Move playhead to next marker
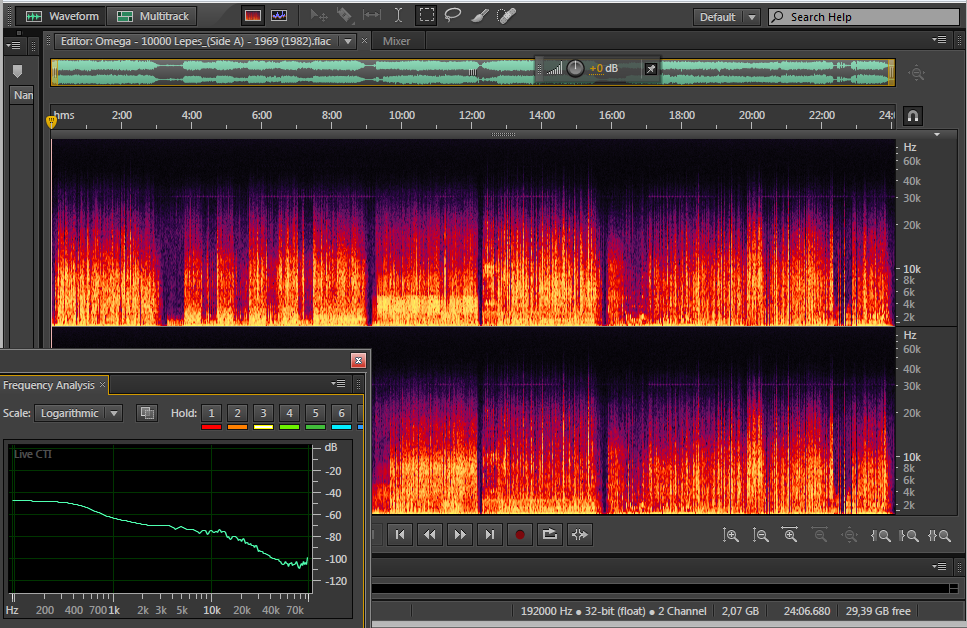Screen dimensions: 967x628 489,535
